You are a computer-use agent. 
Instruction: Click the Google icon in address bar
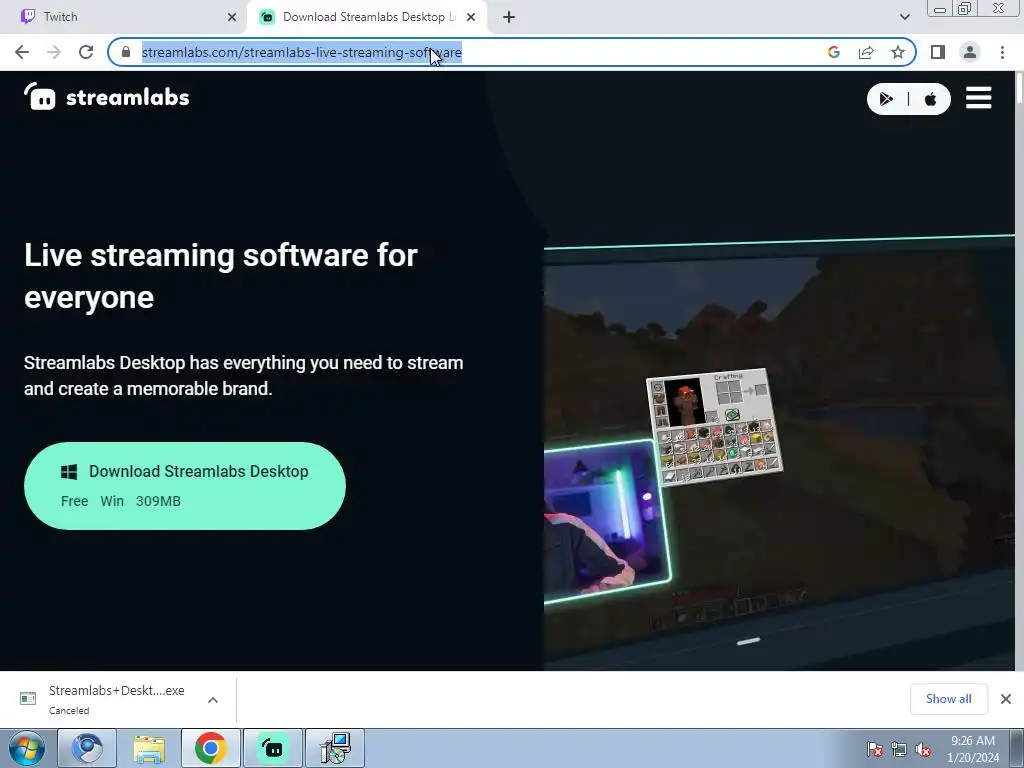[x=833, y=52]
